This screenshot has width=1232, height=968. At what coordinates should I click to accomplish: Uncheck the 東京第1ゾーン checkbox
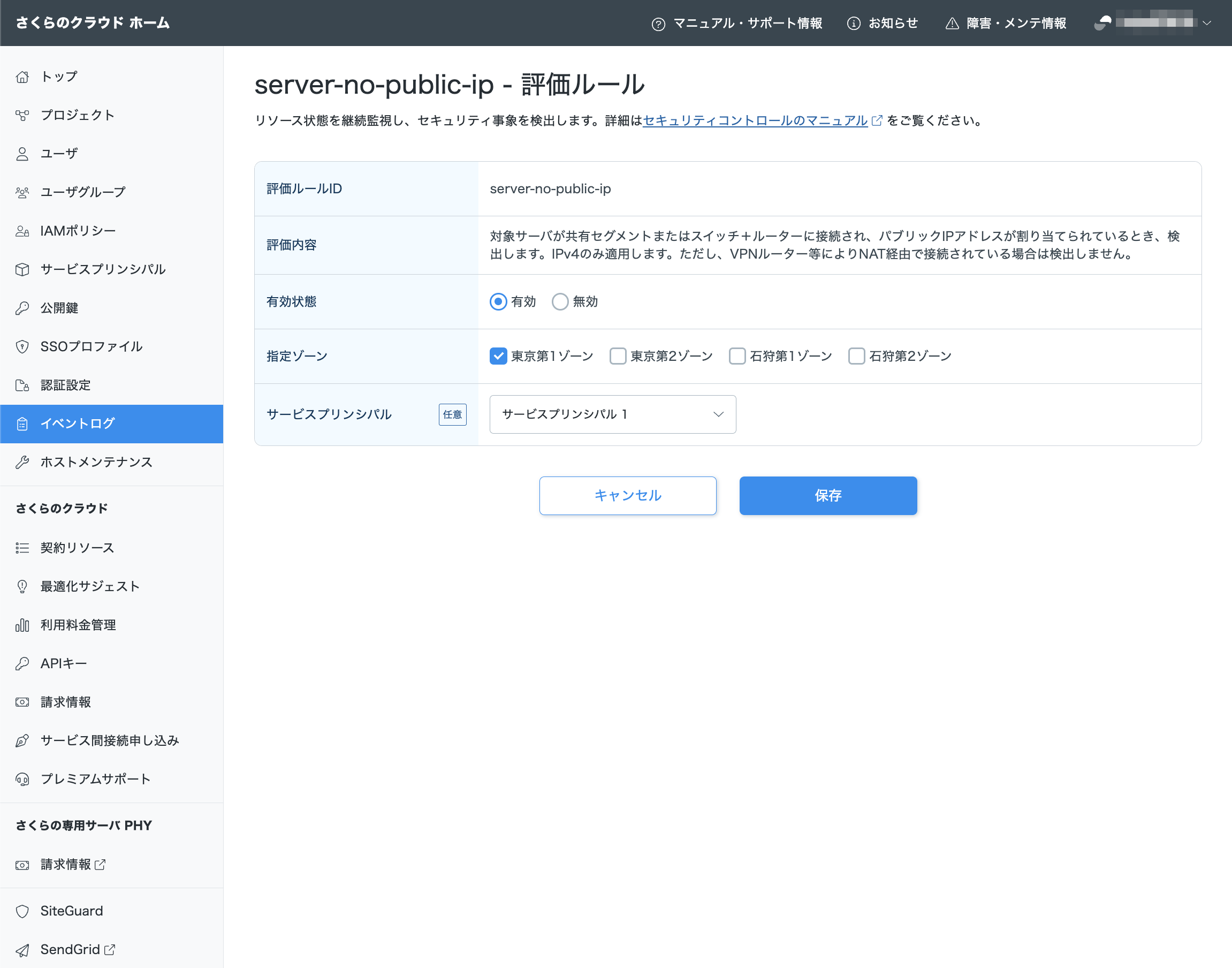(498, 356)
